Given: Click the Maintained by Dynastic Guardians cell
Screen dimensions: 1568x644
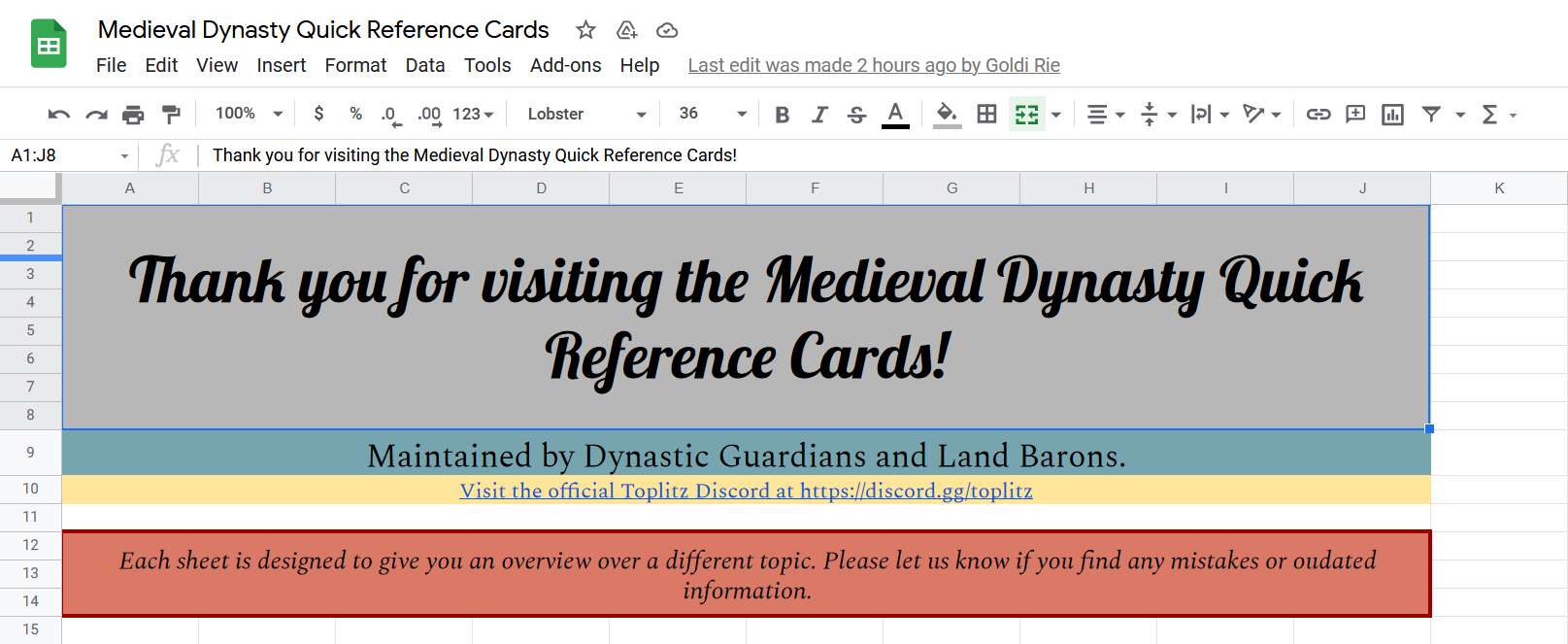Looking at the screenshot, I should 746,453.
